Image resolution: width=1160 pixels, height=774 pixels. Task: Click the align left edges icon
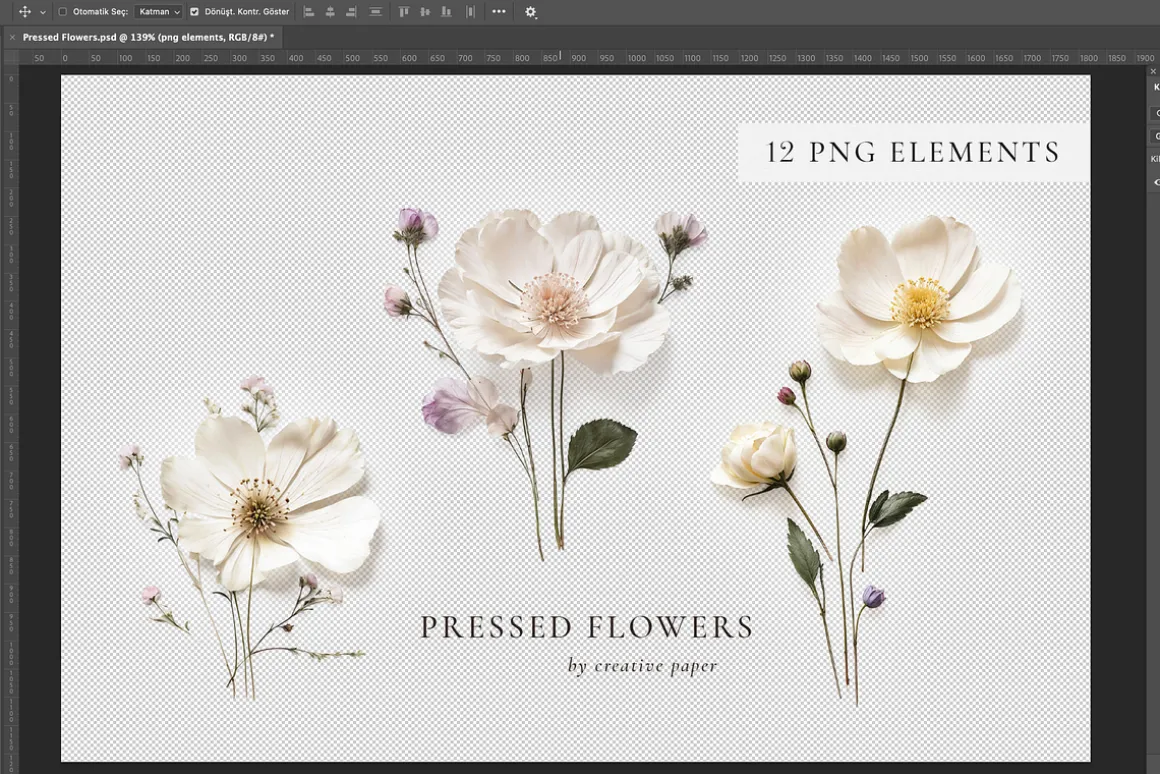[309, 12]
